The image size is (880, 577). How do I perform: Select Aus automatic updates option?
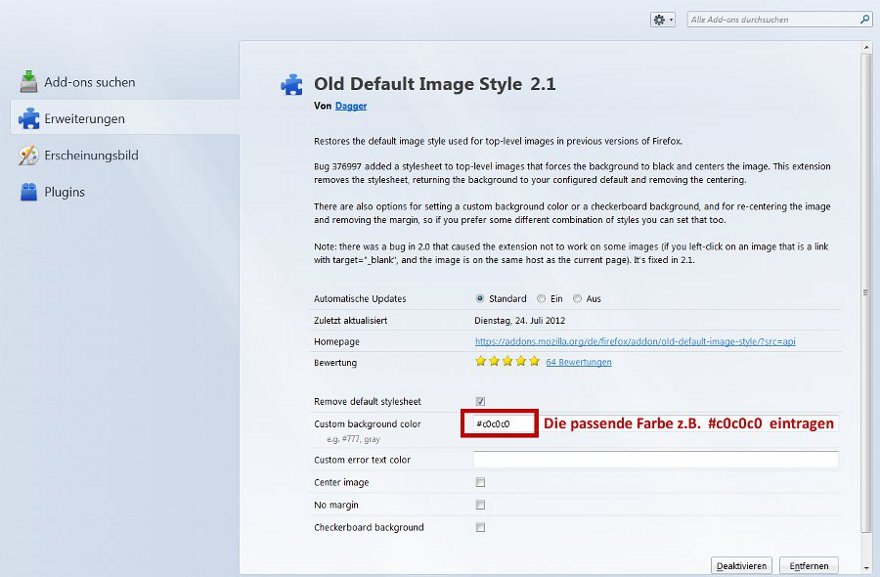point(577,299)
